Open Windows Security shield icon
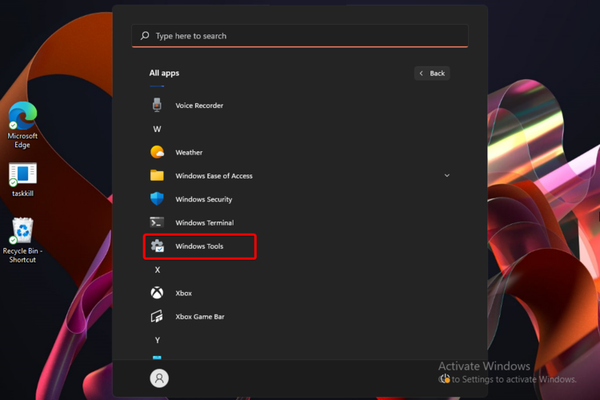This screenshot has height=400, width=600. (x=157, y=199)
